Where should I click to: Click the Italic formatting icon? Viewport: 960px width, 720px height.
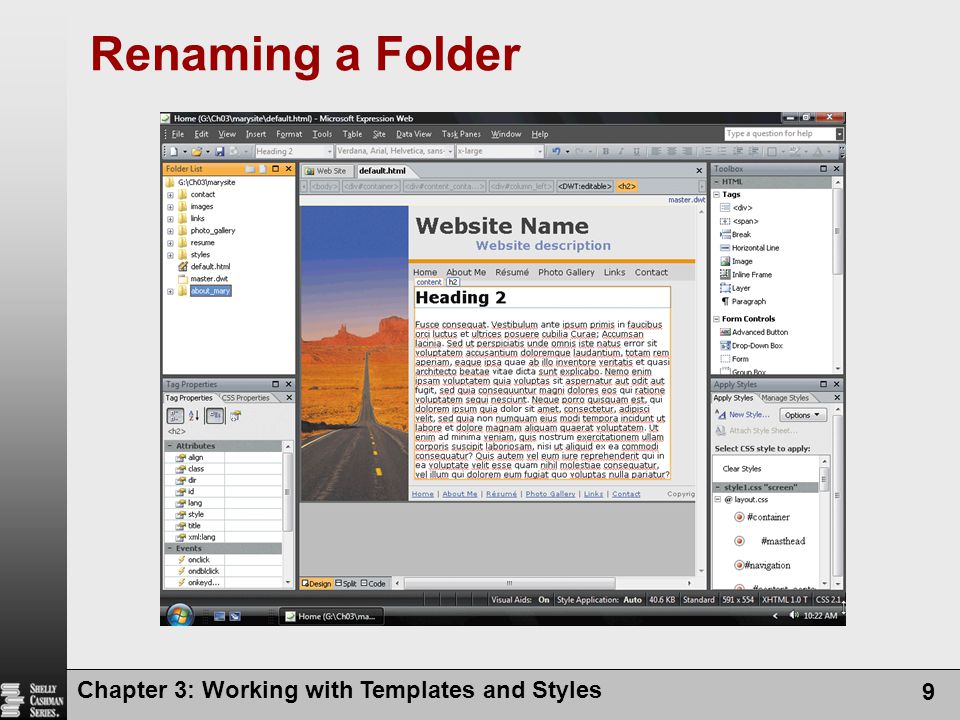pyautogui.click(x=621, y=151)
